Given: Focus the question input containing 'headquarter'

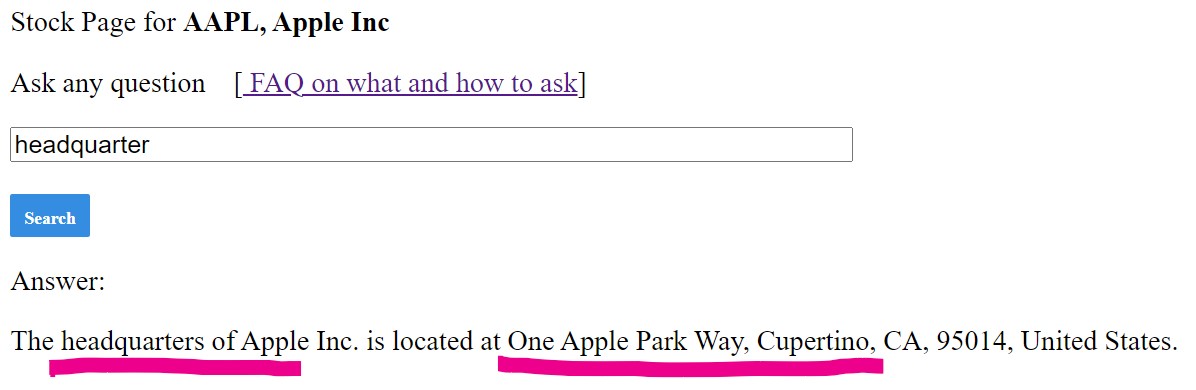Looking at the screenshot, I should click(x=431, y=144).
